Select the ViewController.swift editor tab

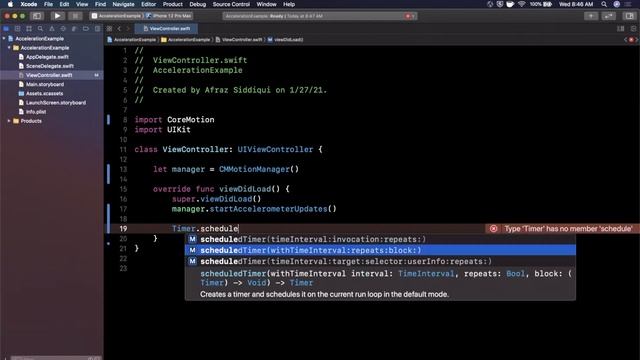(x=167, y=29)
